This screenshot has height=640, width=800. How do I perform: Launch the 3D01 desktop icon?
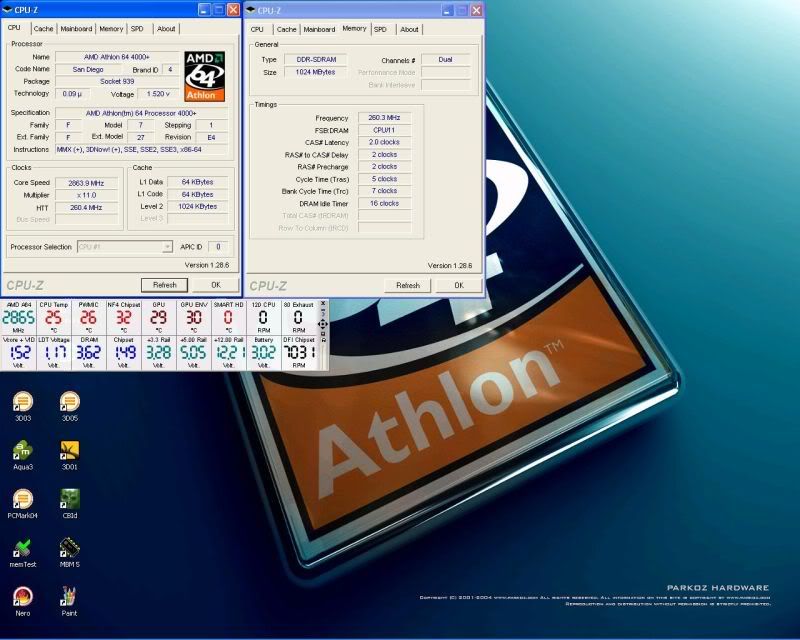[x=69, y=455]
